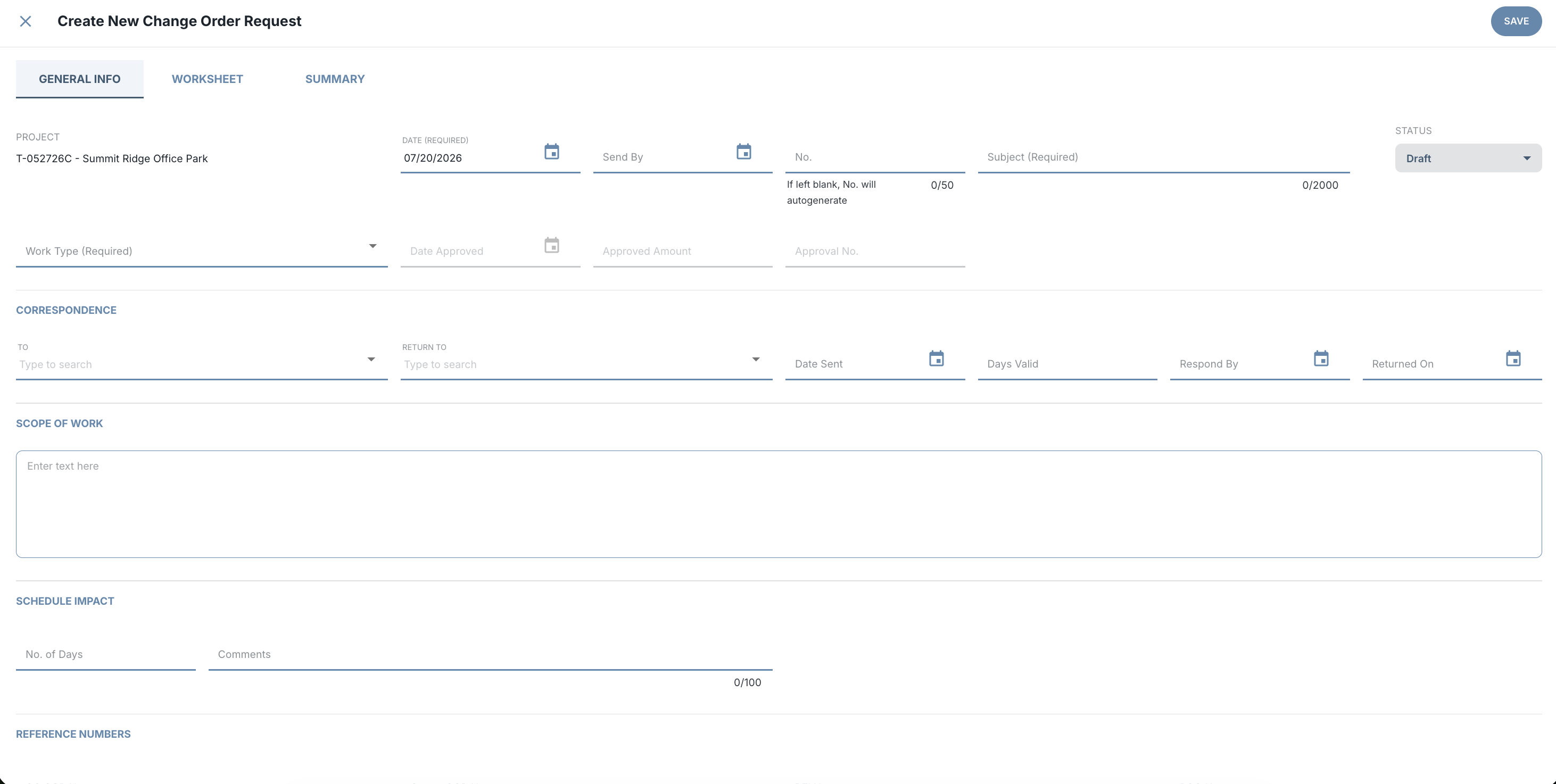The width and height of the screenshot is (1556, 784).
Task: Click the 0/100 comments character counter
Action: point(747,682)
